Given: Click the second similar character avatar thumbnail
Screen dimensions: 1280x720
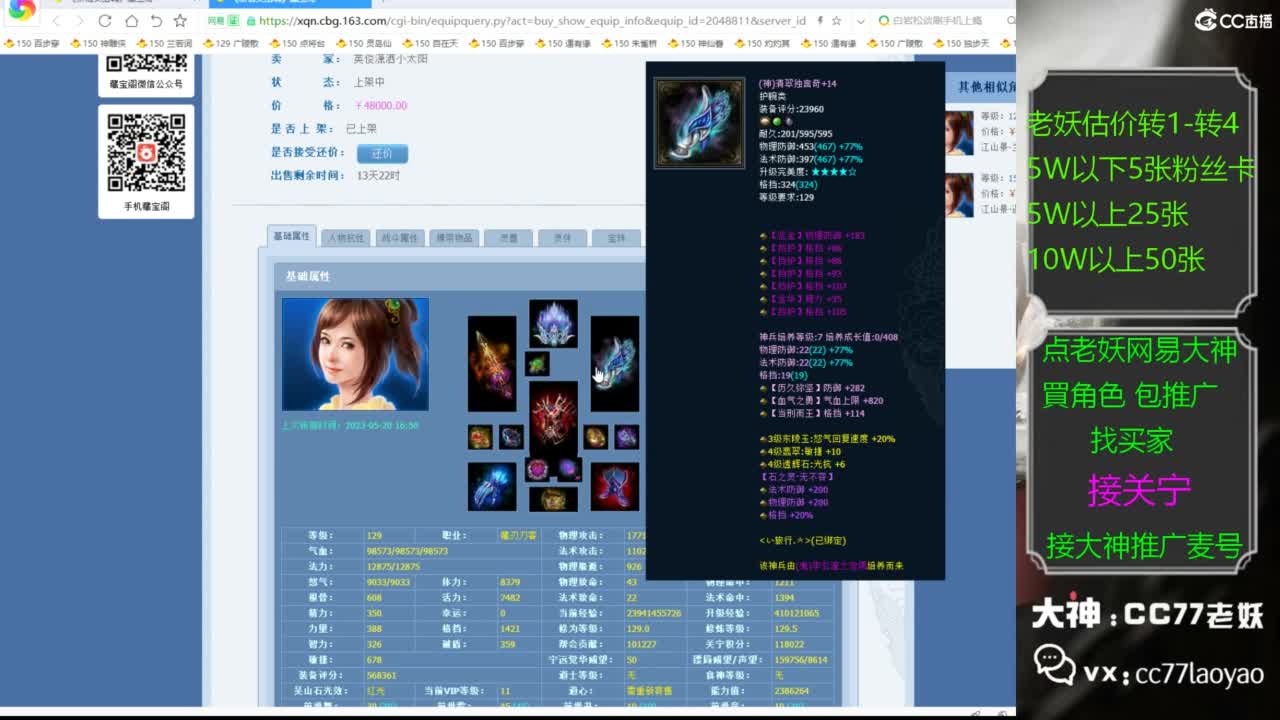Looking at the screenshot, I should coord(959,195).
